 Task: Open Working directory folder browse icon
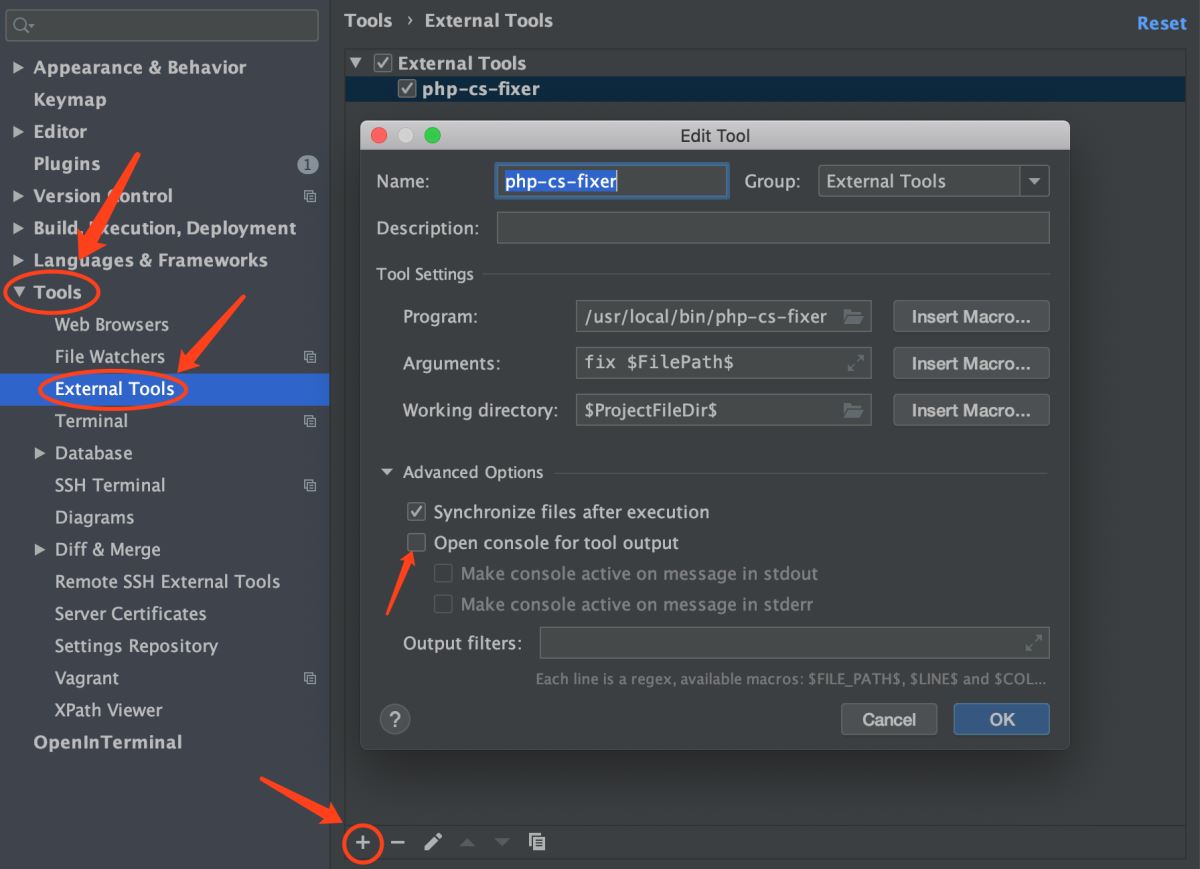(x=852, y=410)
